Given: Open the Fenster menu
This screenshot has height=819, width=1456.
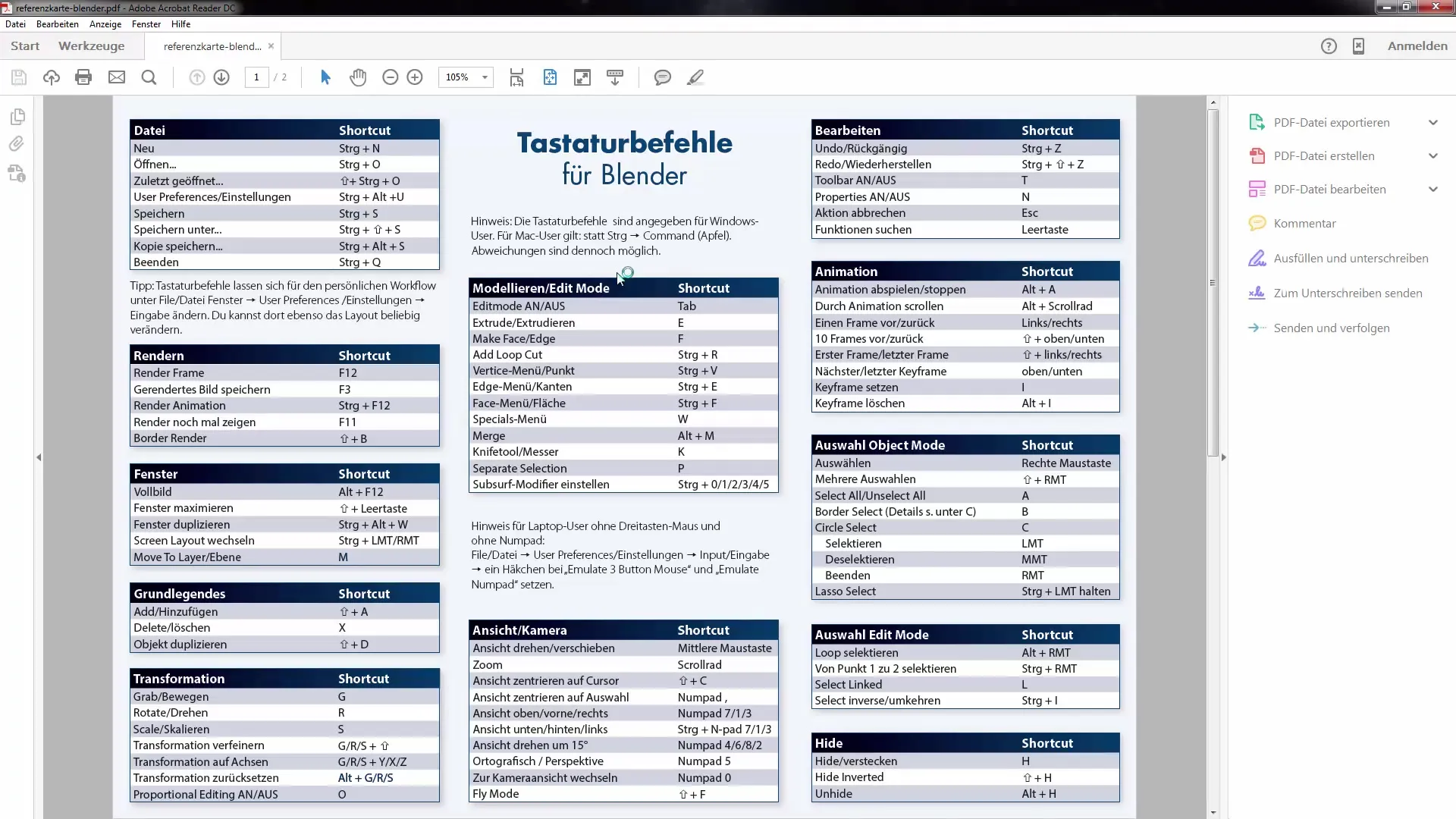Looking at the screenshot, I should pyautogui.click(x=146, y=24).
